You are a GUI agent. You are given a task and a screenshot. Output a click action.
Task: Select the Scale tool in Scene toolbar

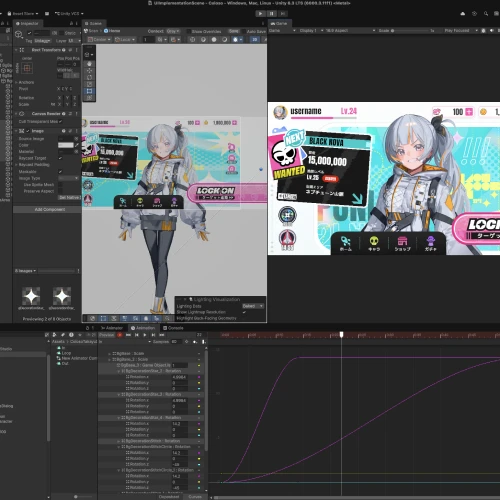(x=89, y=84)
